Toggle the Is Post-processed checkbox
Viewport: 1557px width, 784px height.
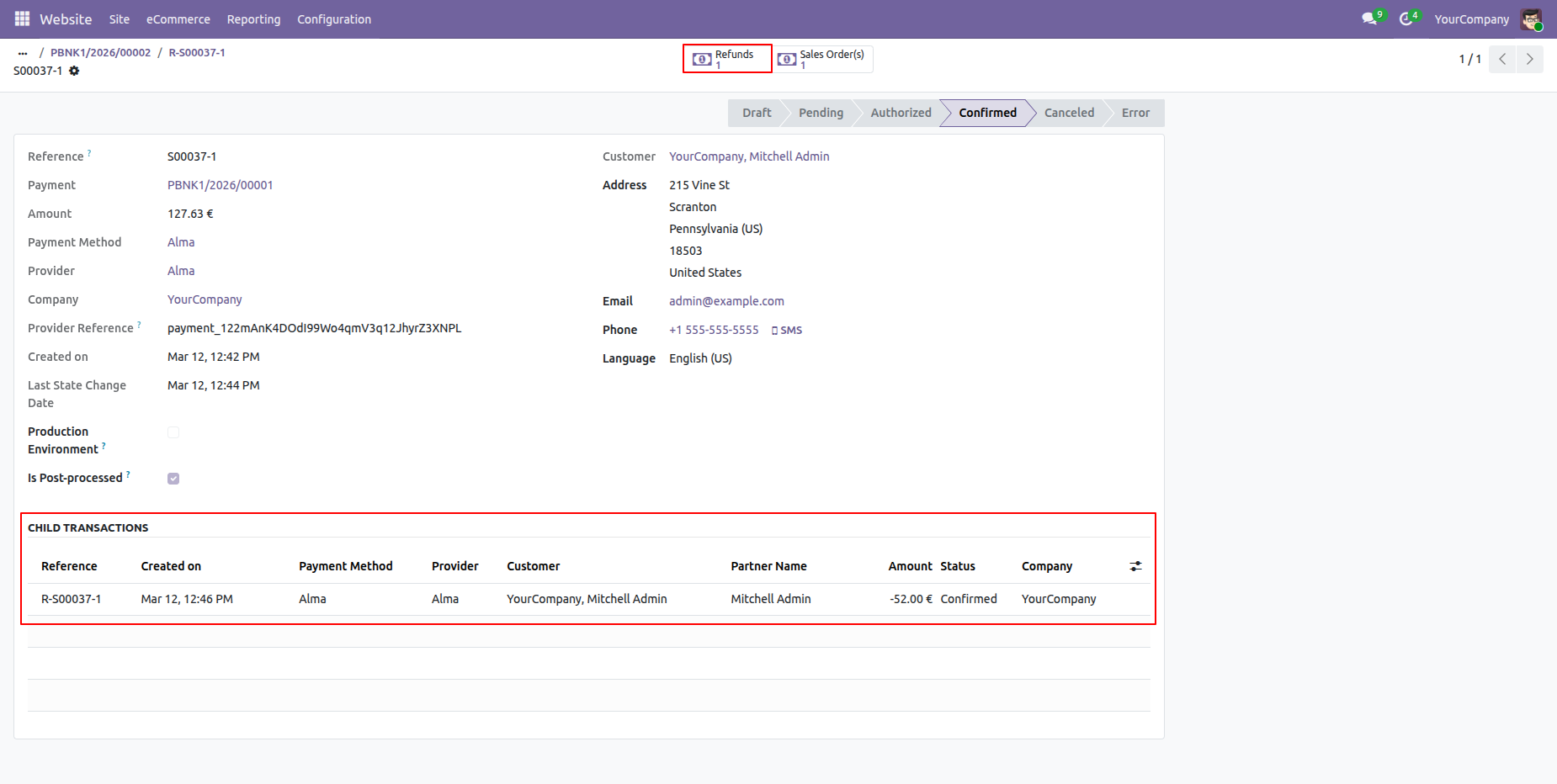point(173,479)
